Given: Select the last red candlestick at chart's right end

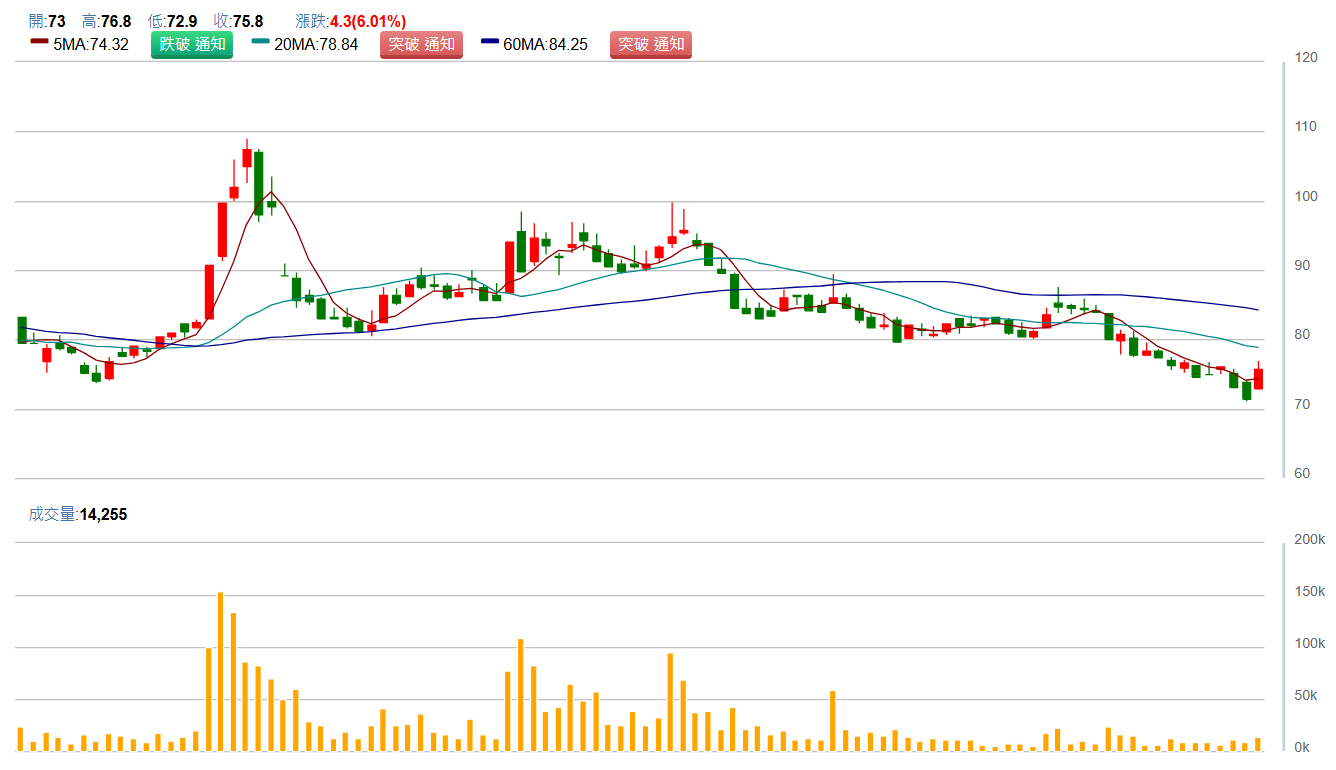Looking at the screenshot, I should click(x=1258, y=379).
